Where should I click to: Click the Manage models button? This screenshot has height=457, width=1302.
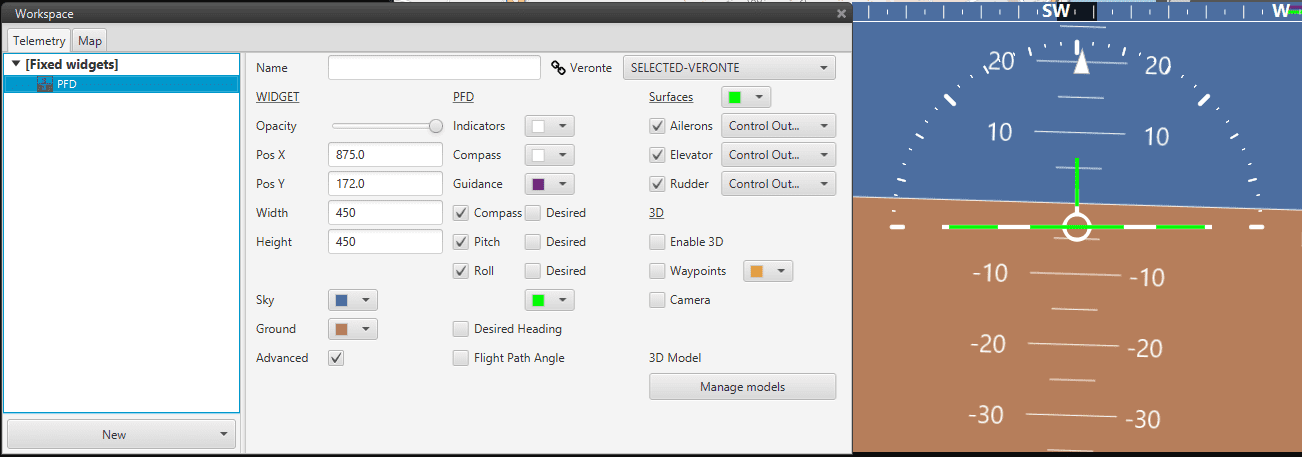742,387
